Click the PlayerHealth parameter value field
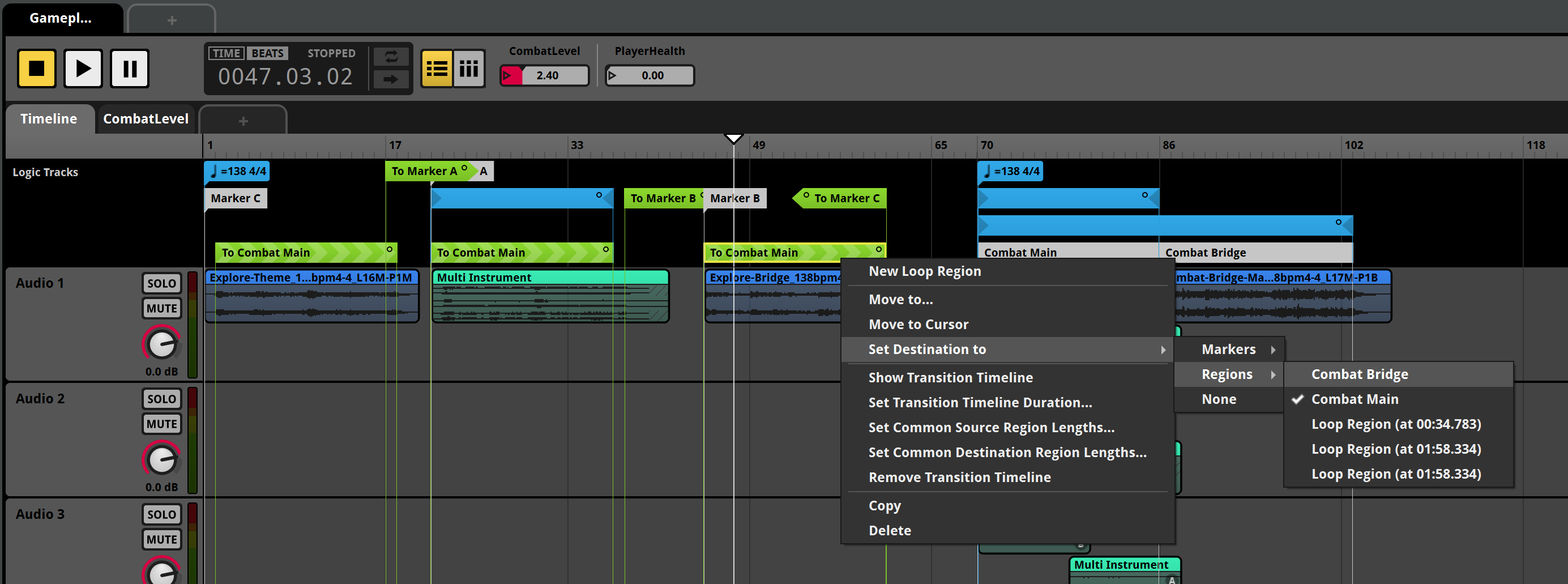This screenshot has height=584, width=1568. [x=650, y=75]
